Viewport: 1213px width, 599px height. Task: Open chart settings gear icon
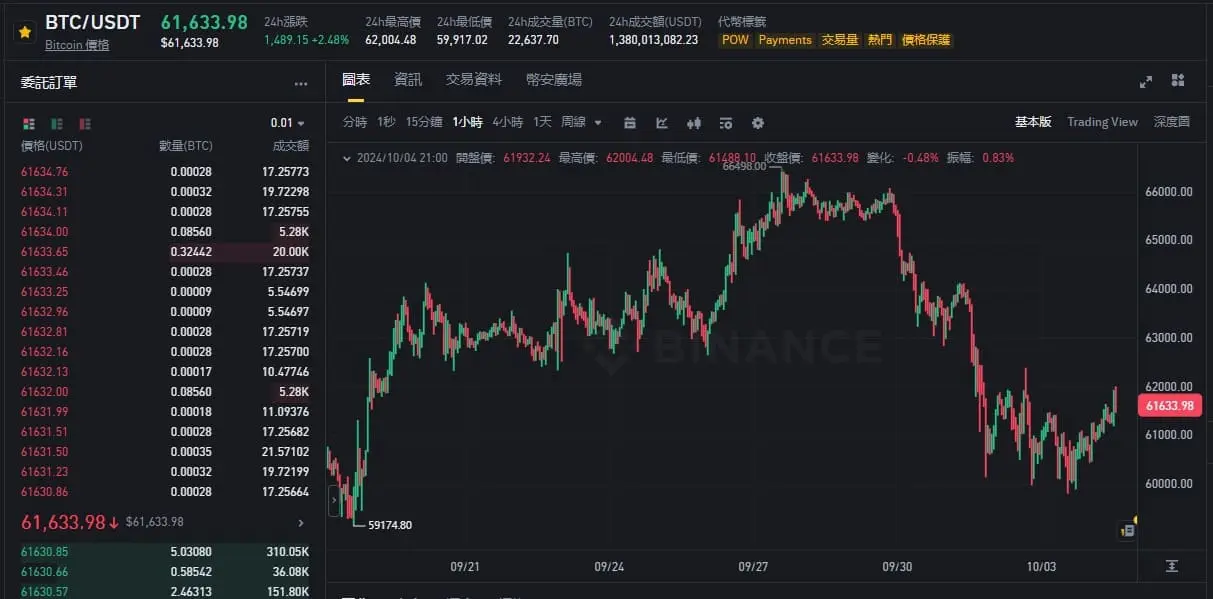pos(758,123)
